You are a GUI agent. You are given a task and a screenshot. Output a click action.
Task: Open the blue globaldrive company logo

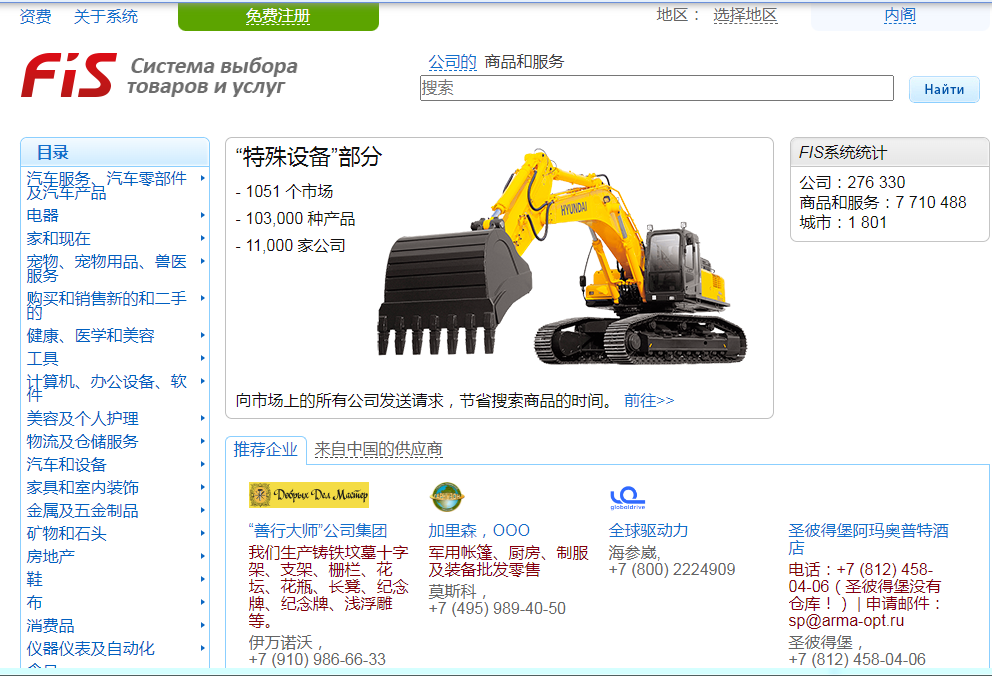(628, 498)
